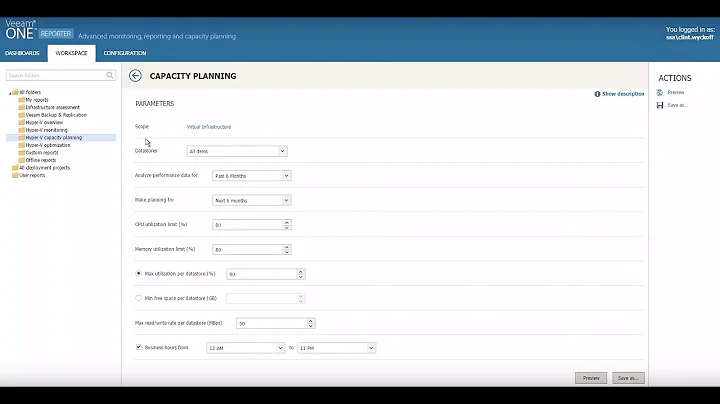The image size is (720, 404).
Task: Open the Dashboards tab
Action: tap(22, 53)
